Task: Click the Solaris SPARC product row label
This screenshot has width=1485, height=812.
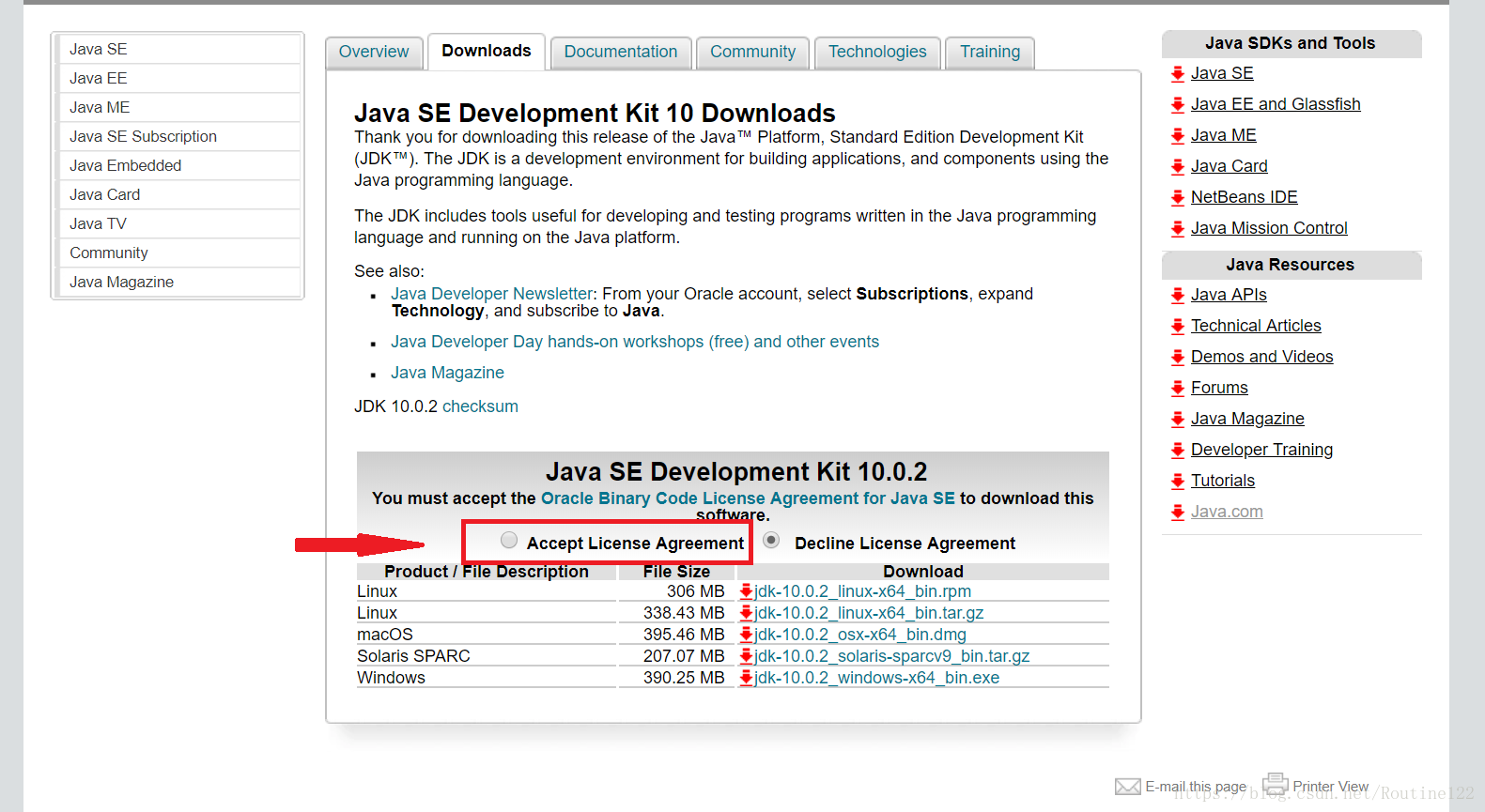Action: point(413,656)
